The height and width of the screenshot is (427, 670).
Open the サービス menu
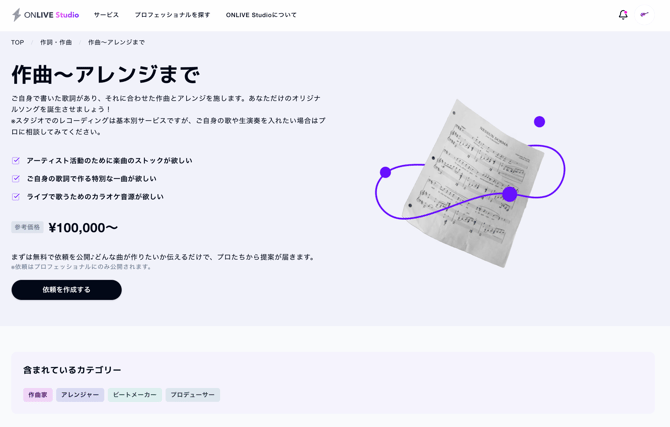click(106, 15)
